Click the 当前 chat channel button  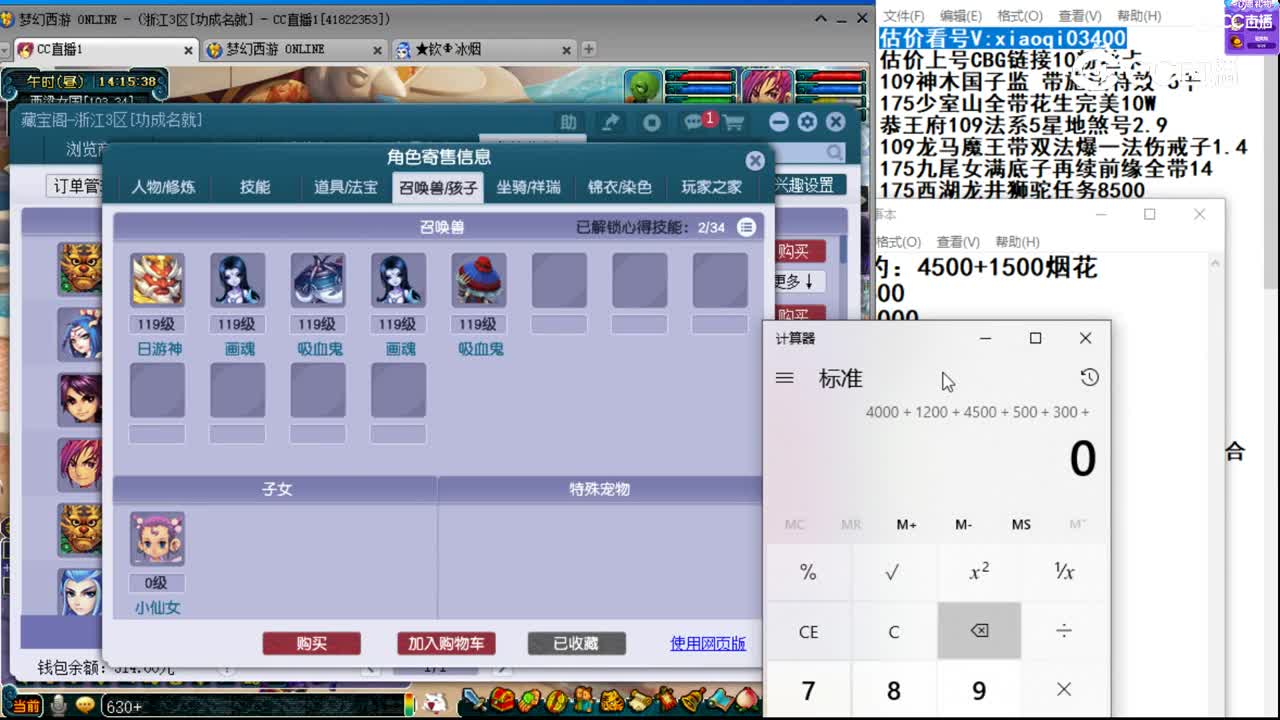26,706
